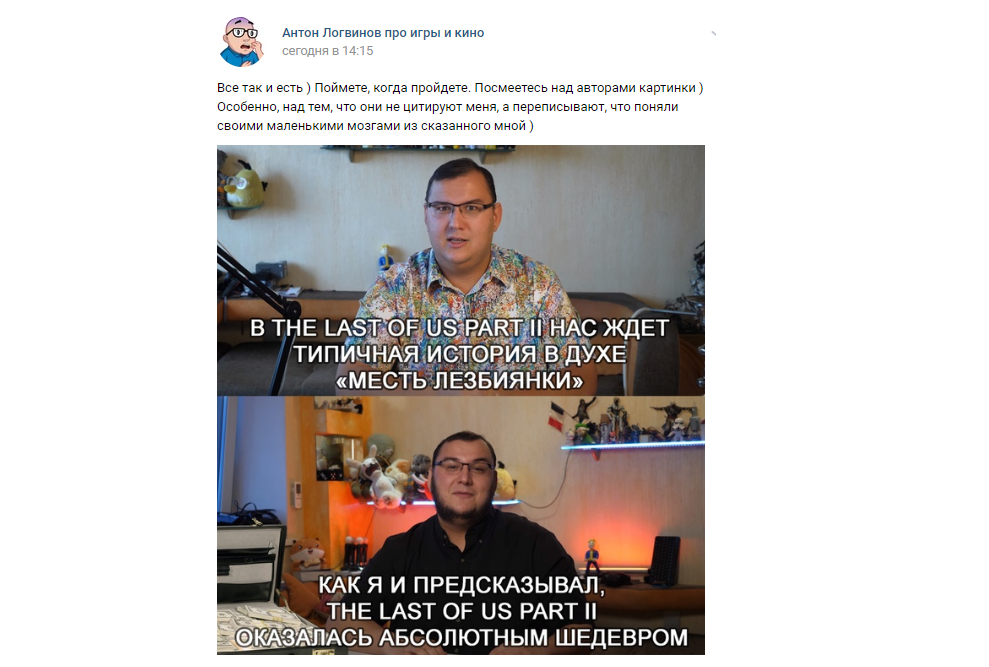The height and width of the screenshot is (667, 989).
Task: Click the caption ТИПИЧНАЯ ИСТОРИЯ В ДУХЕ
Action: click(x=460, y=354)
